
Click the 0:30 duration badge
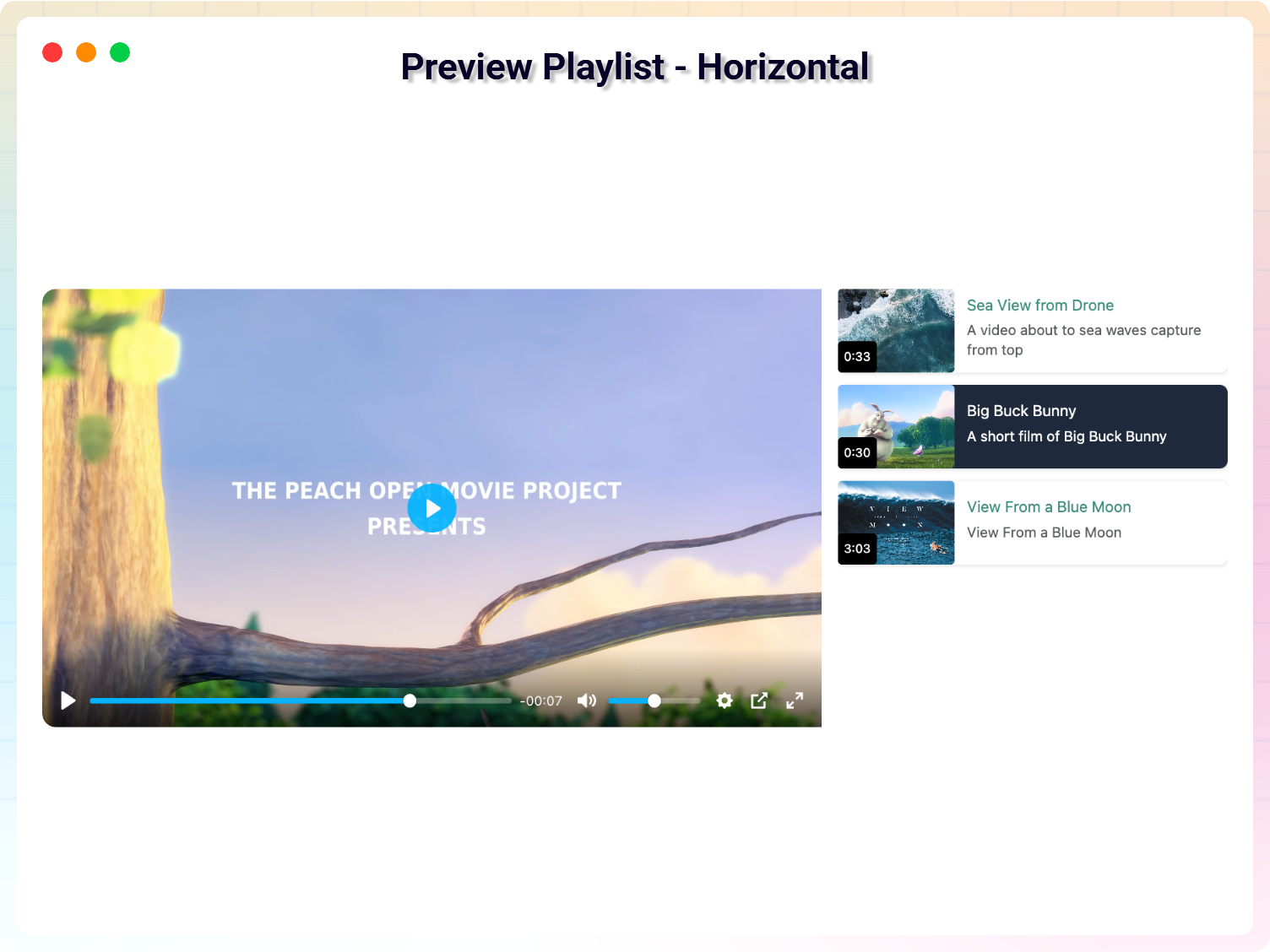[x=857, y=453]
